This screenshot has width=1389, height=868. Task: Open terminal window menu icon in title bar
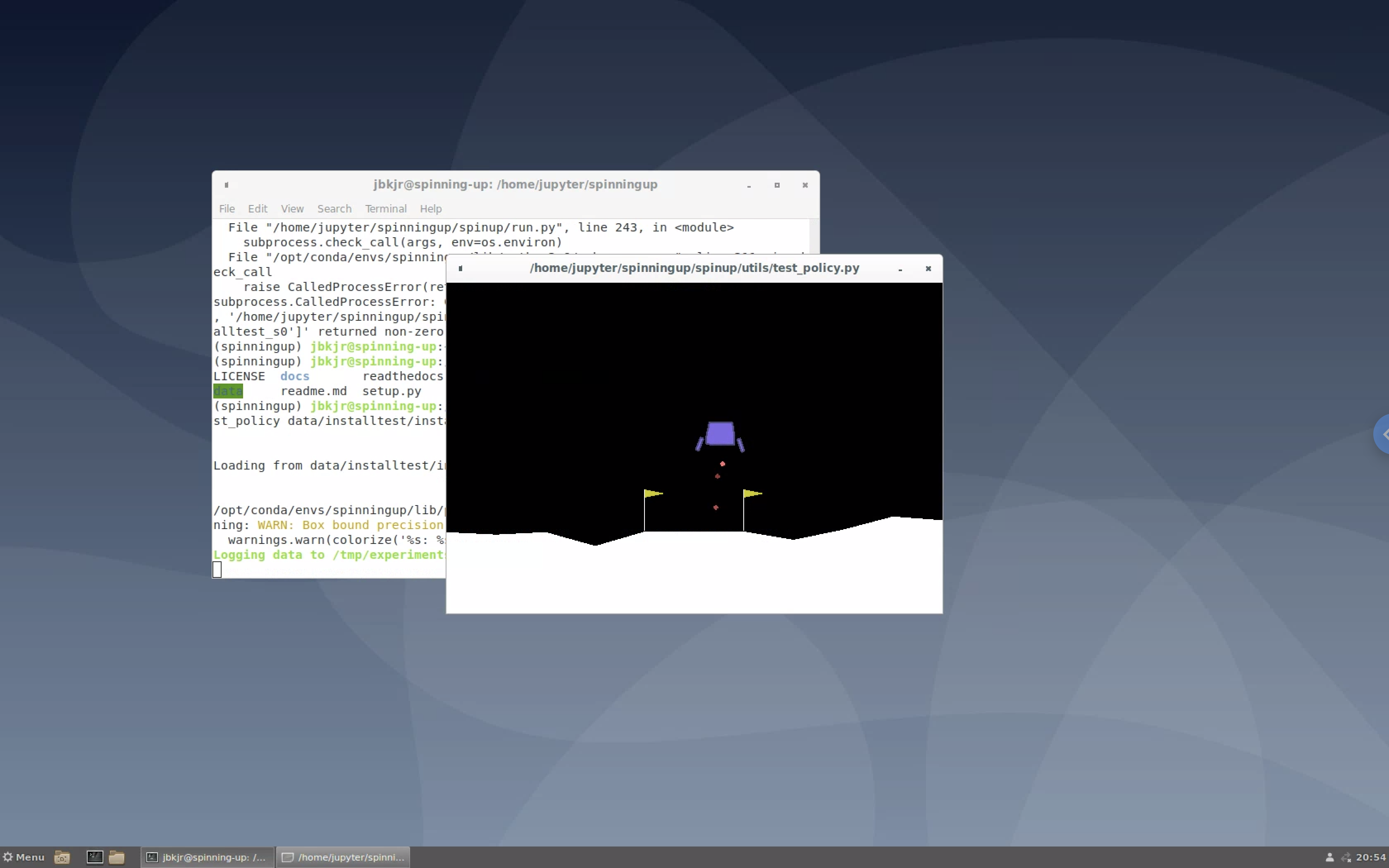point(227,185)
